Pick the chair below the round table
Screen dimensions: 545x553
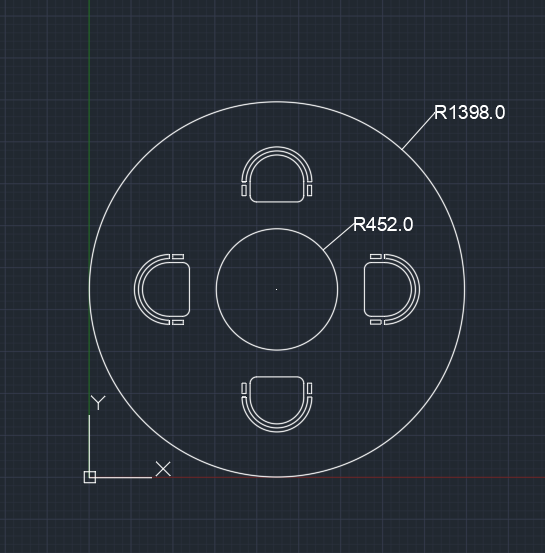point(277,404)
